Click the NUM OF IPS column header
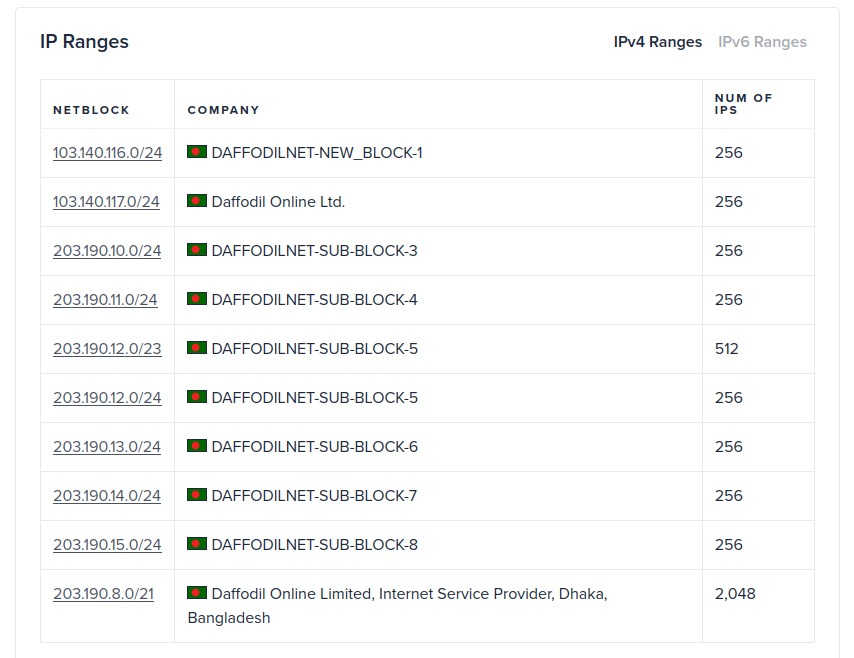The height and width of the screenshot is (658, 854). [x=743, y=104]
